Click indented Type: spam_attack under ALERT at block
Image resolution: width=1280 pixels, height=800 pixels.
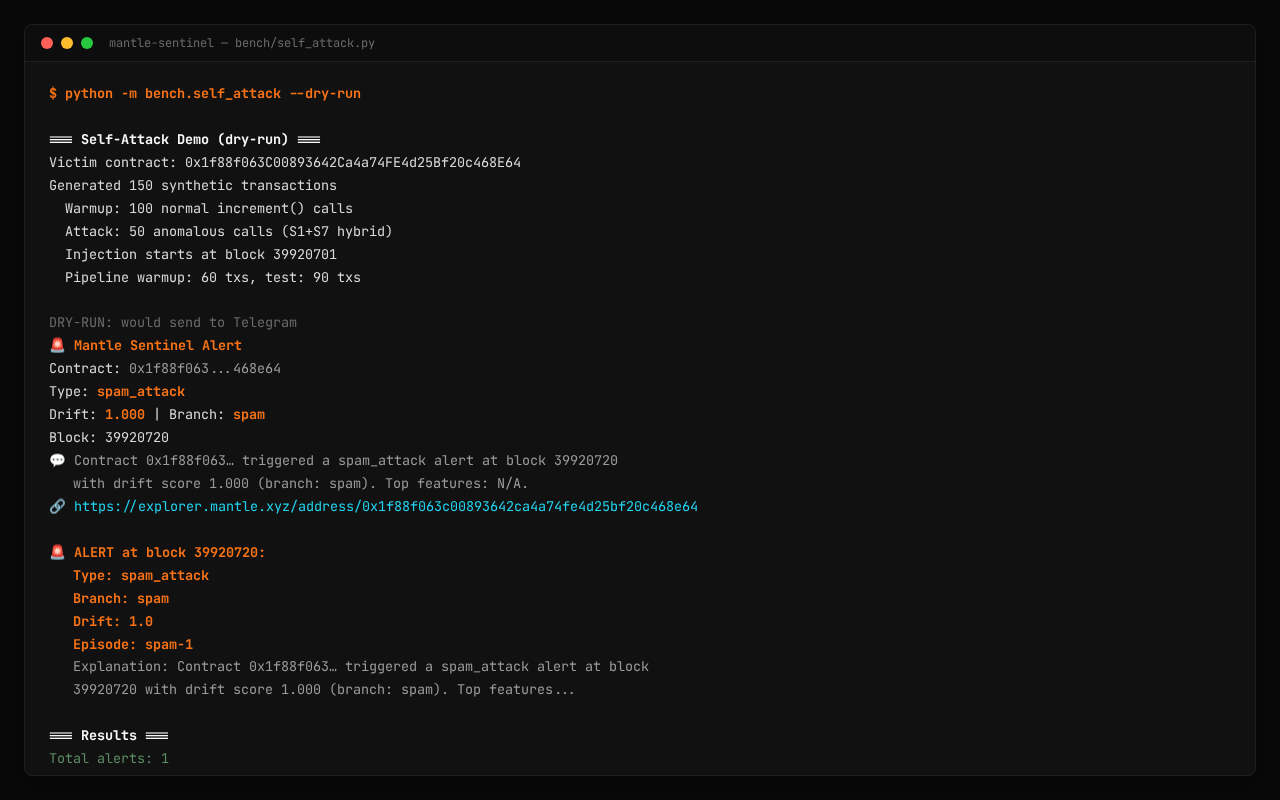click(x=141, y=575)
